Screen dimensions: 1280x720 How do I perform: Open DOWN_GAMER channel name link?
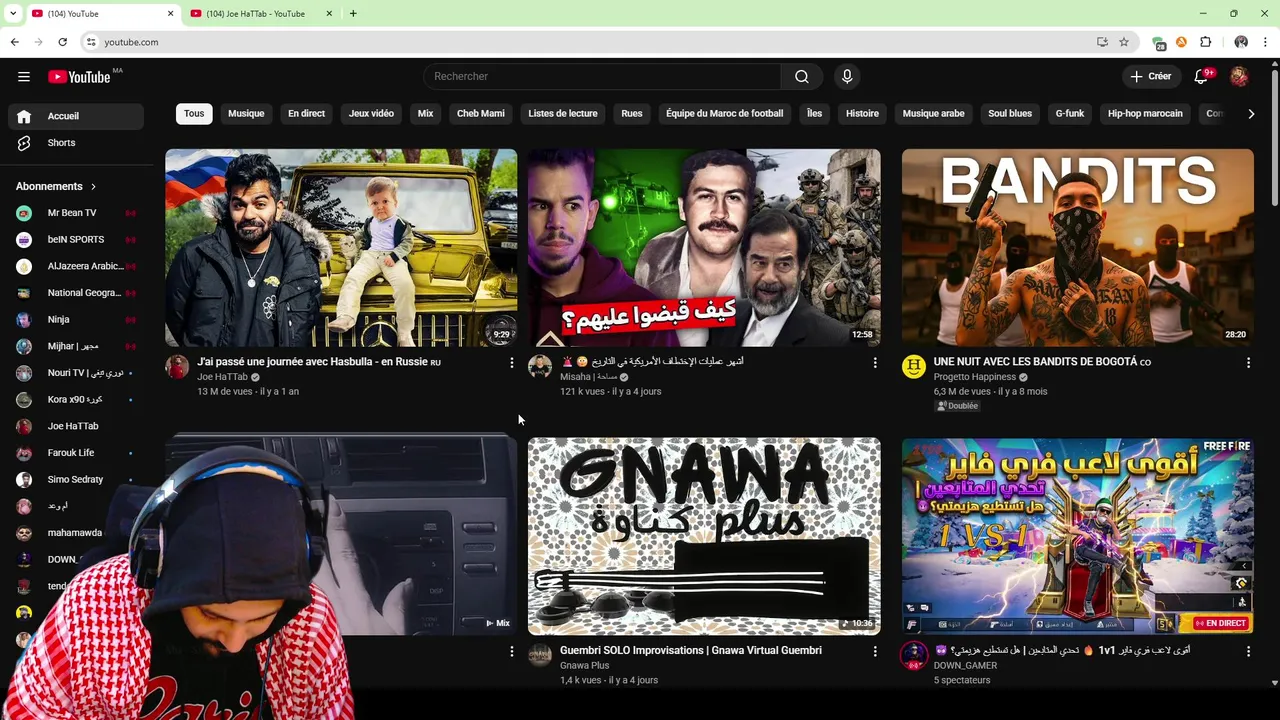coord(965,665)
